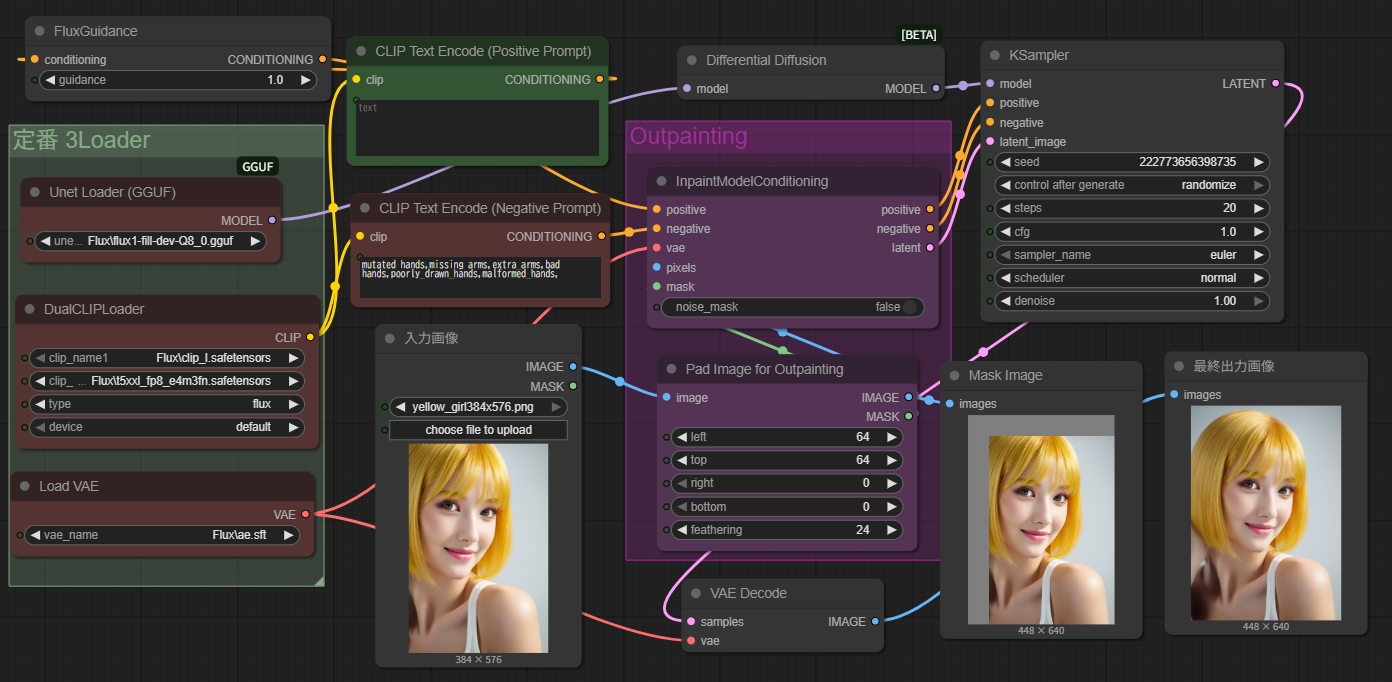Open the sampler_name dropdown showing euler
The height and width of the screenshot is (682, 1392).
1132,255
